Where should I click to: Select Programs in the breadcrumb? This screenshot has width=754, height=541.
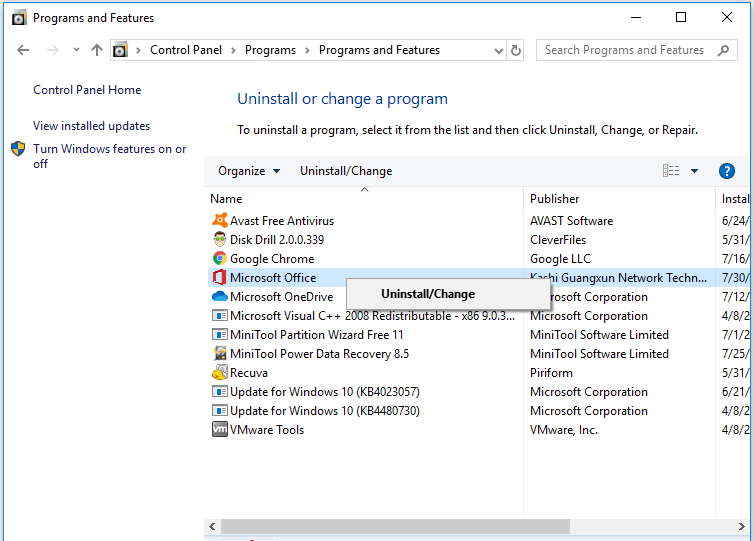click(270, 50)
